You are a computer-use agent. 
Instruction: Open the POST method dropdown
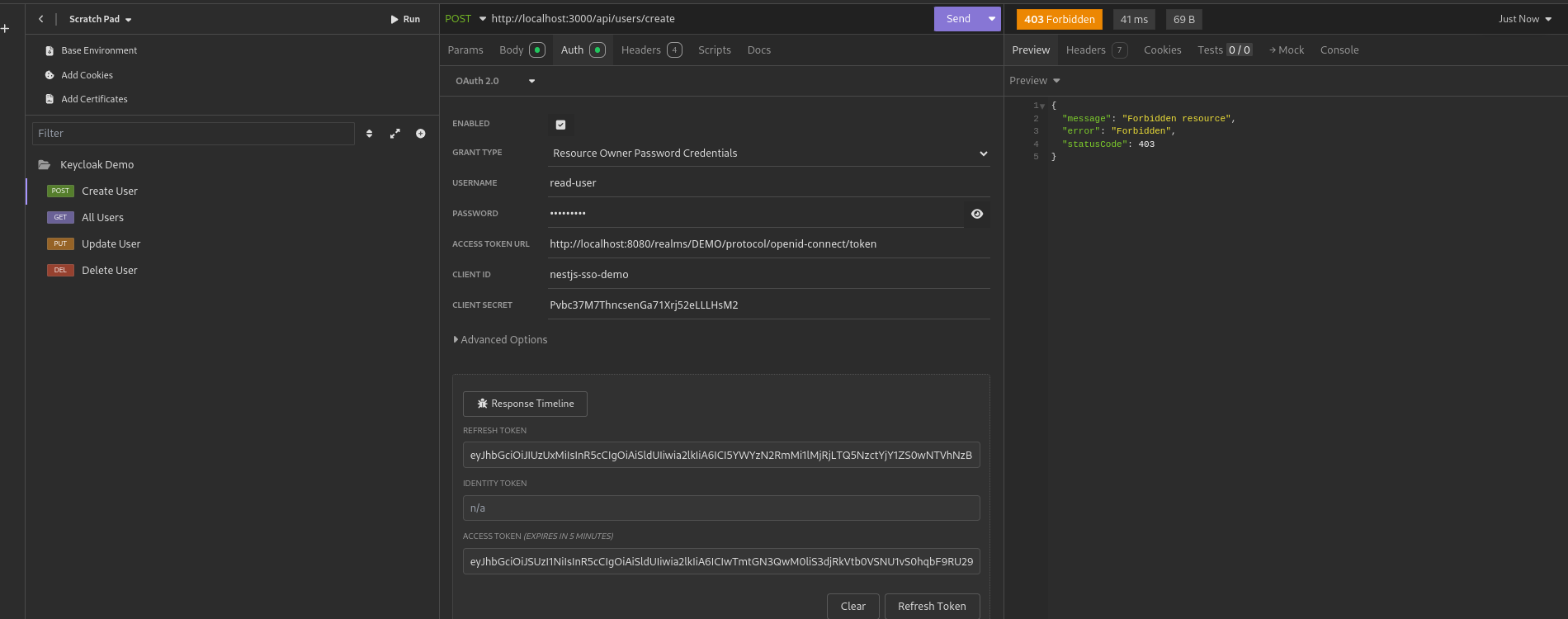pyautogui.click(x=465, y=19)
